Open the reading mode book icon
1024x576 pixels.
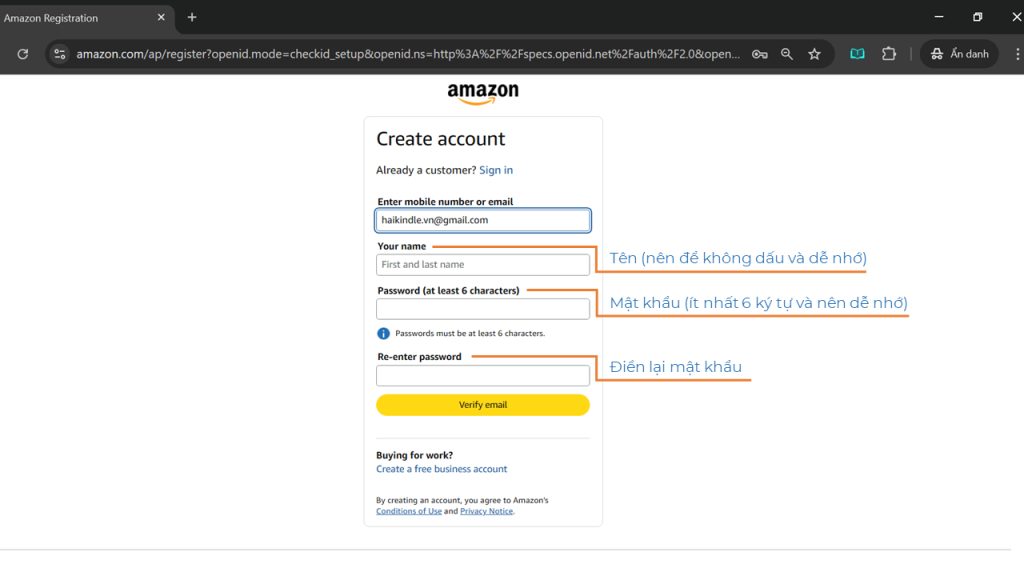coord(857,54)
